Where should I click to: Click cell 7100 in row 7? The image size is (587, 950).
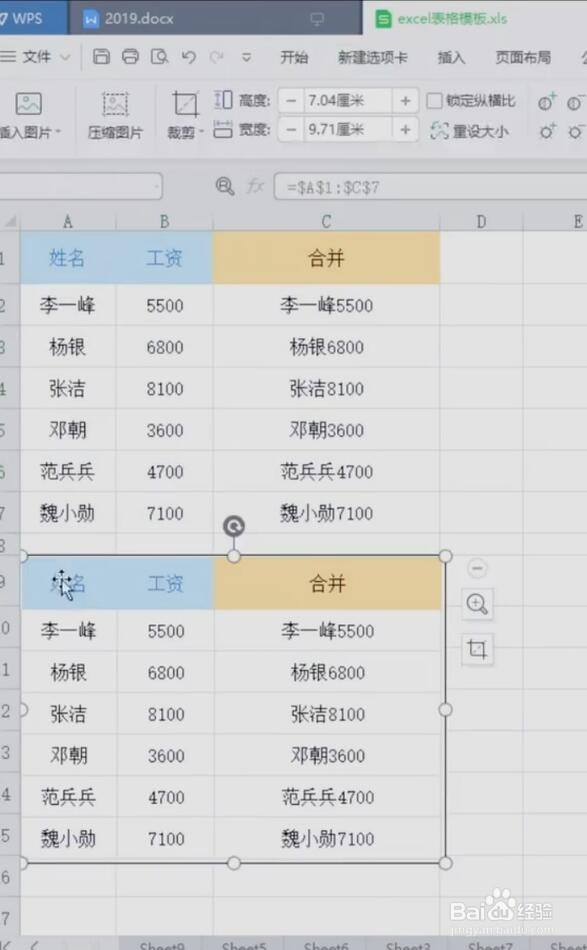164,513
